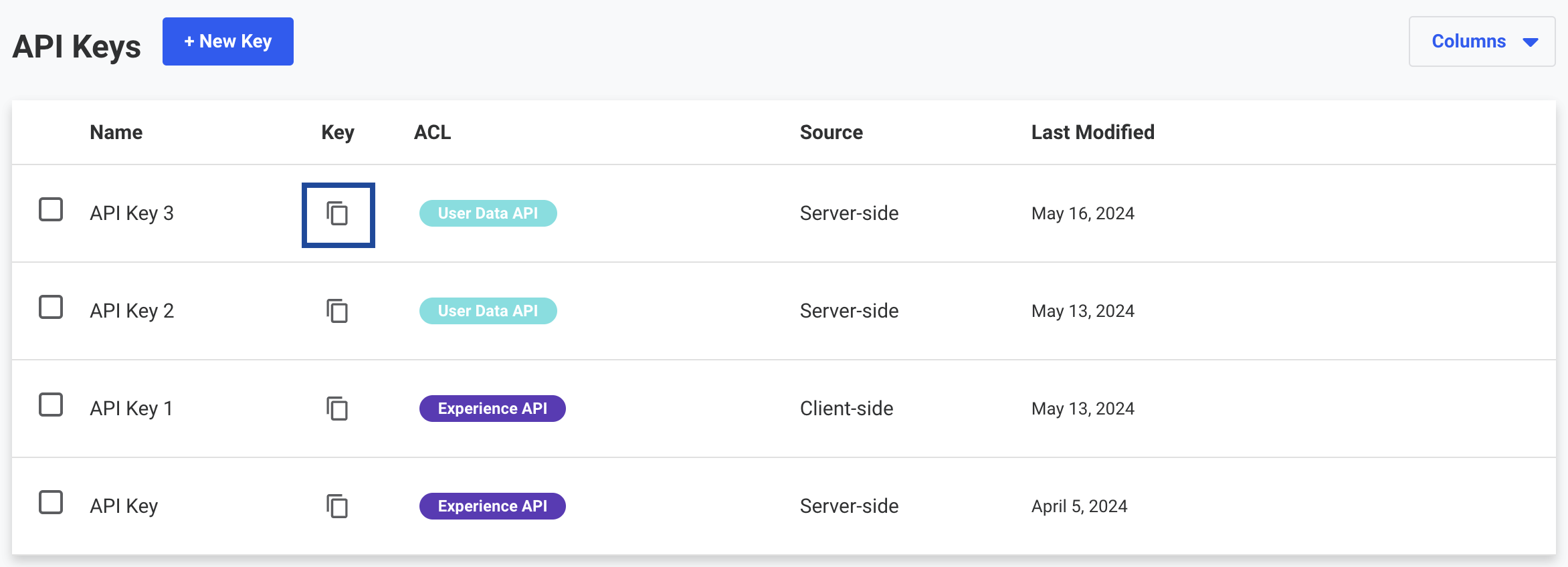Select checkbox for April 5, 2024 key
The height and width of the screenshot is (567, 1568).
(51, 502)
